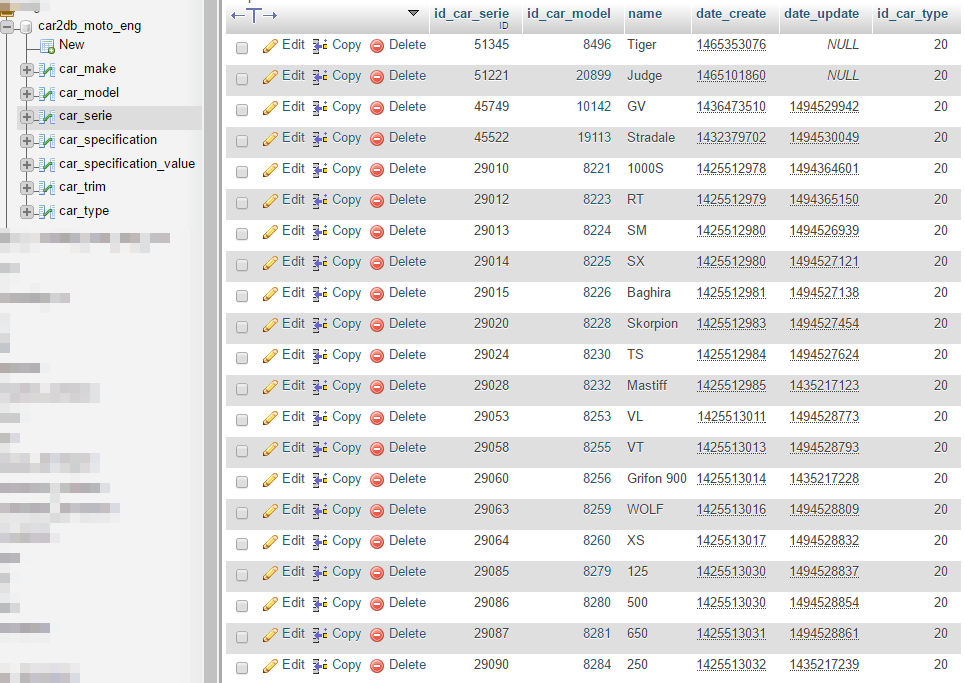Check the checkbox for Mastiff row
965x683 pixels.
[242, 388]
